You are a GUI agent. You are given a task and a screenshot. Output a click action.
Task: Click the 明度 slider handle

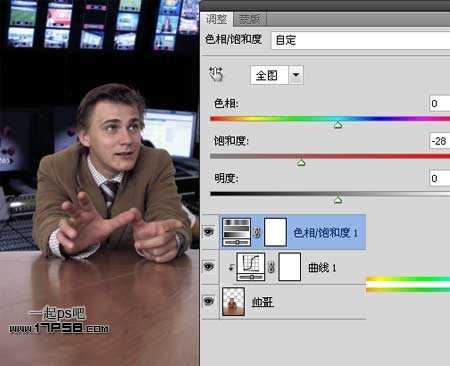click(338, 200)
